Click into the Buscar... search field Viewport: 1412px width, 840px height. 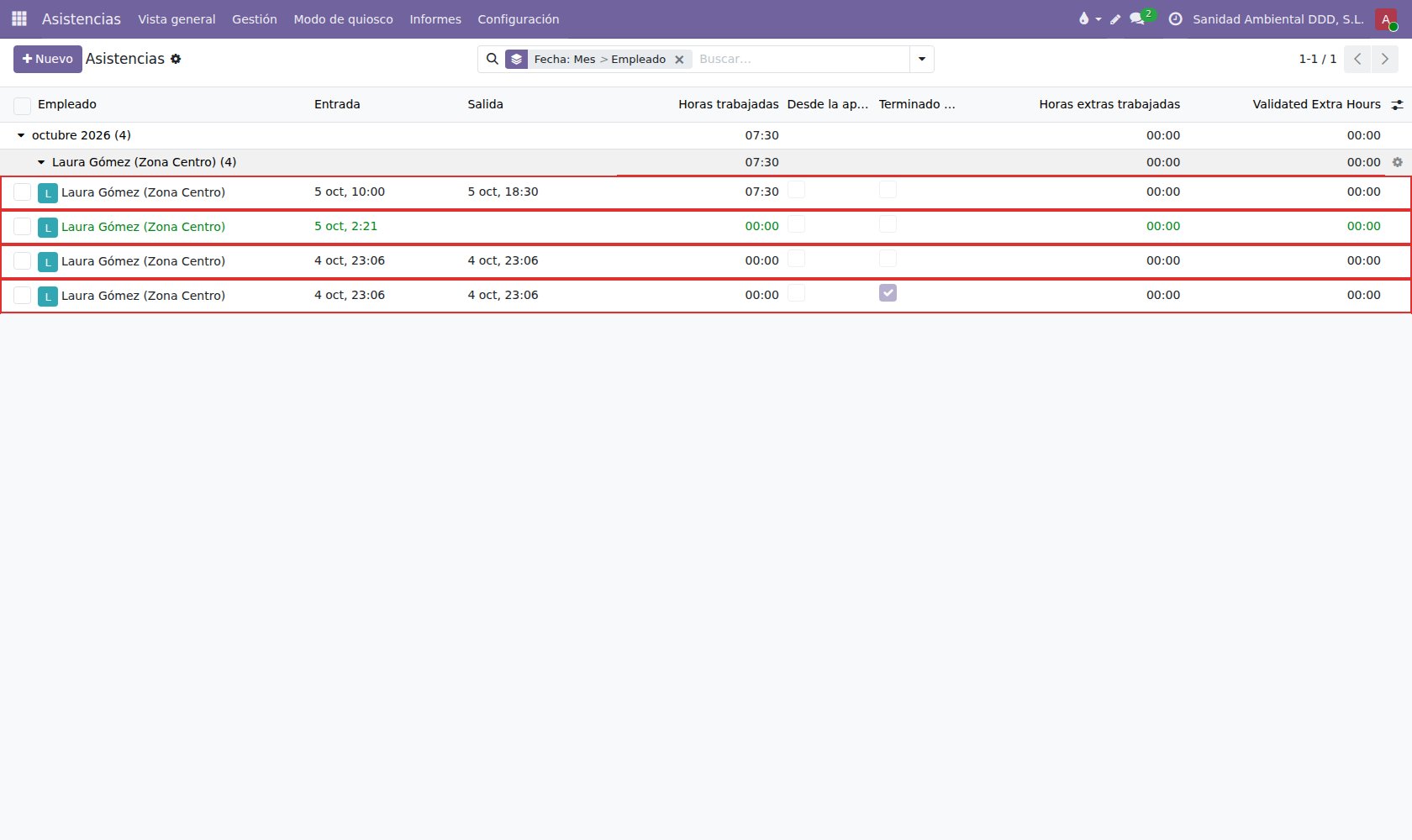801,59
